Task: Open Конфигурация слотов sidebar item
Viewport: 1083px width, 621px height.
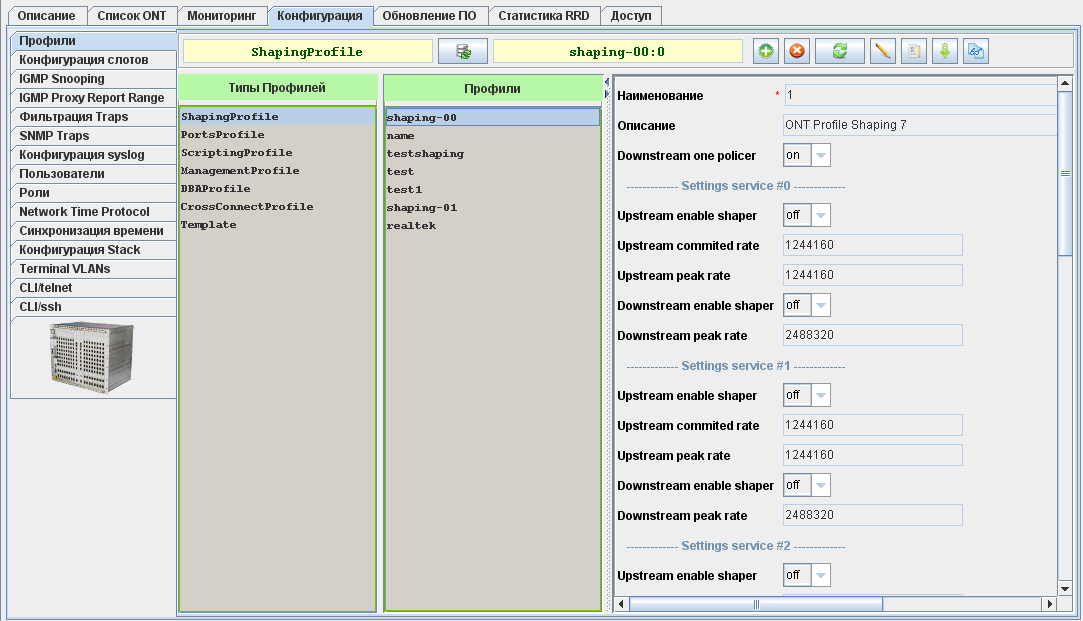Action: point(94,60)
